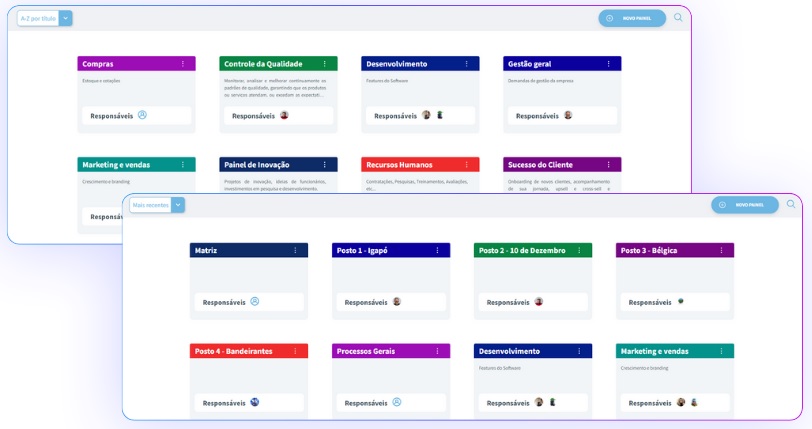The height and width of the screenshot is (429, 812).
Task: Click the responsible avatar on Posto 1 - Igapó
Action: tap(397, 301)
